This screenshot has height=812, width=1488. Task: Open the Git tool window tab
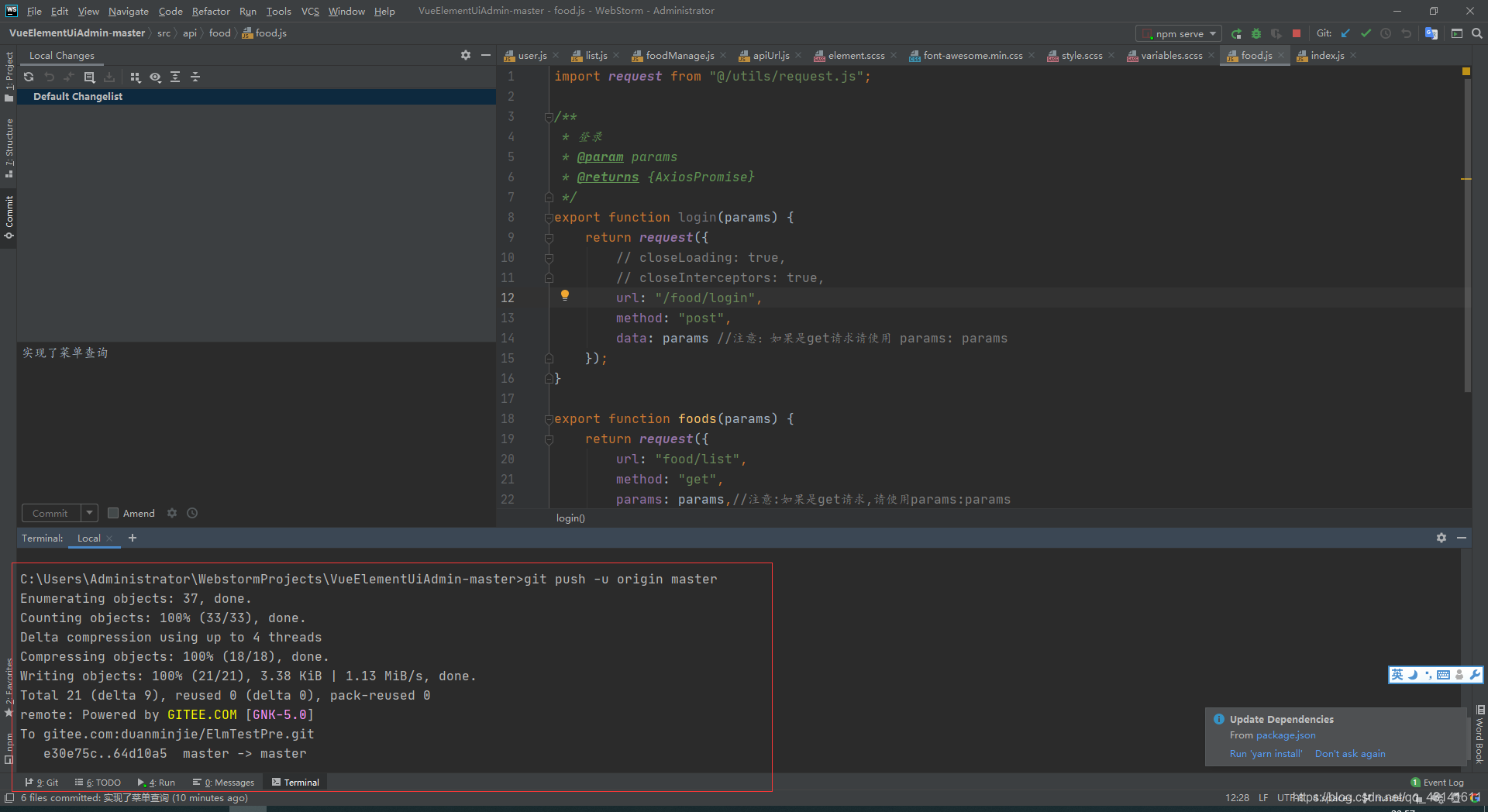pyautogui.click(x=41, y=783)
